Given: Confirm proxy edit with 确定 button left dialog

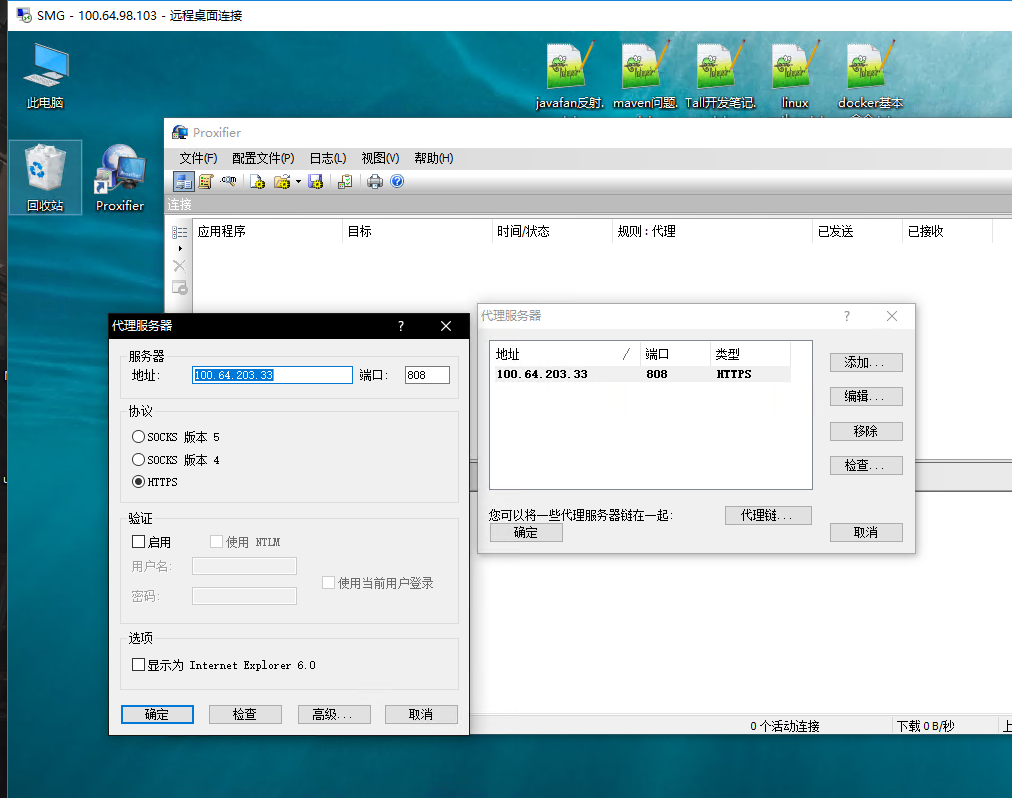Looking at the screenshot, I should (x=157, y=714).
